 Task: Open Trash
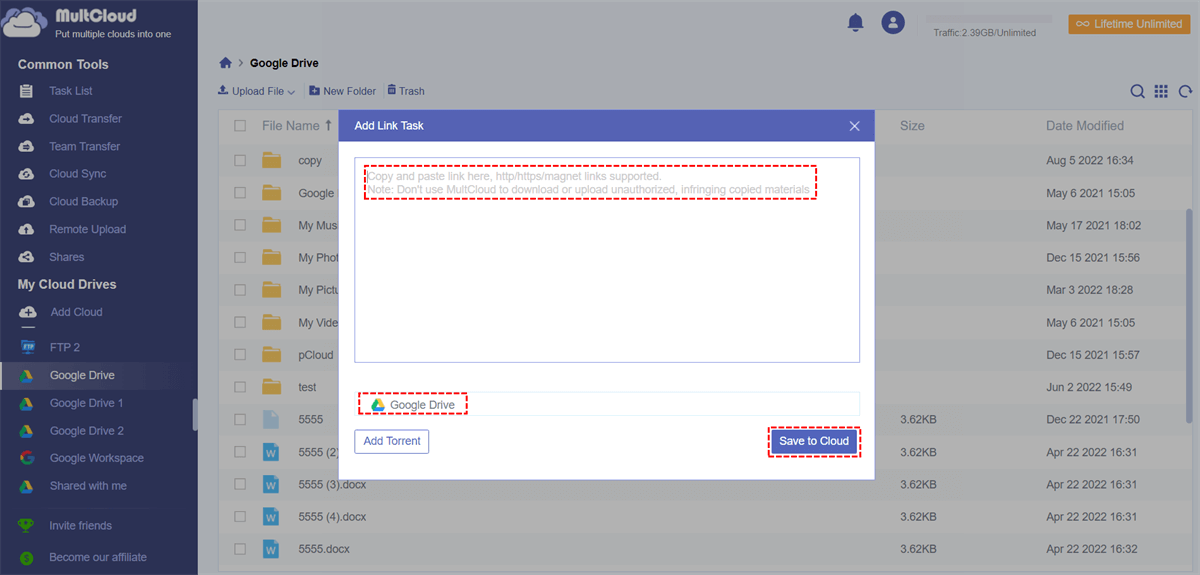[405, 91]
